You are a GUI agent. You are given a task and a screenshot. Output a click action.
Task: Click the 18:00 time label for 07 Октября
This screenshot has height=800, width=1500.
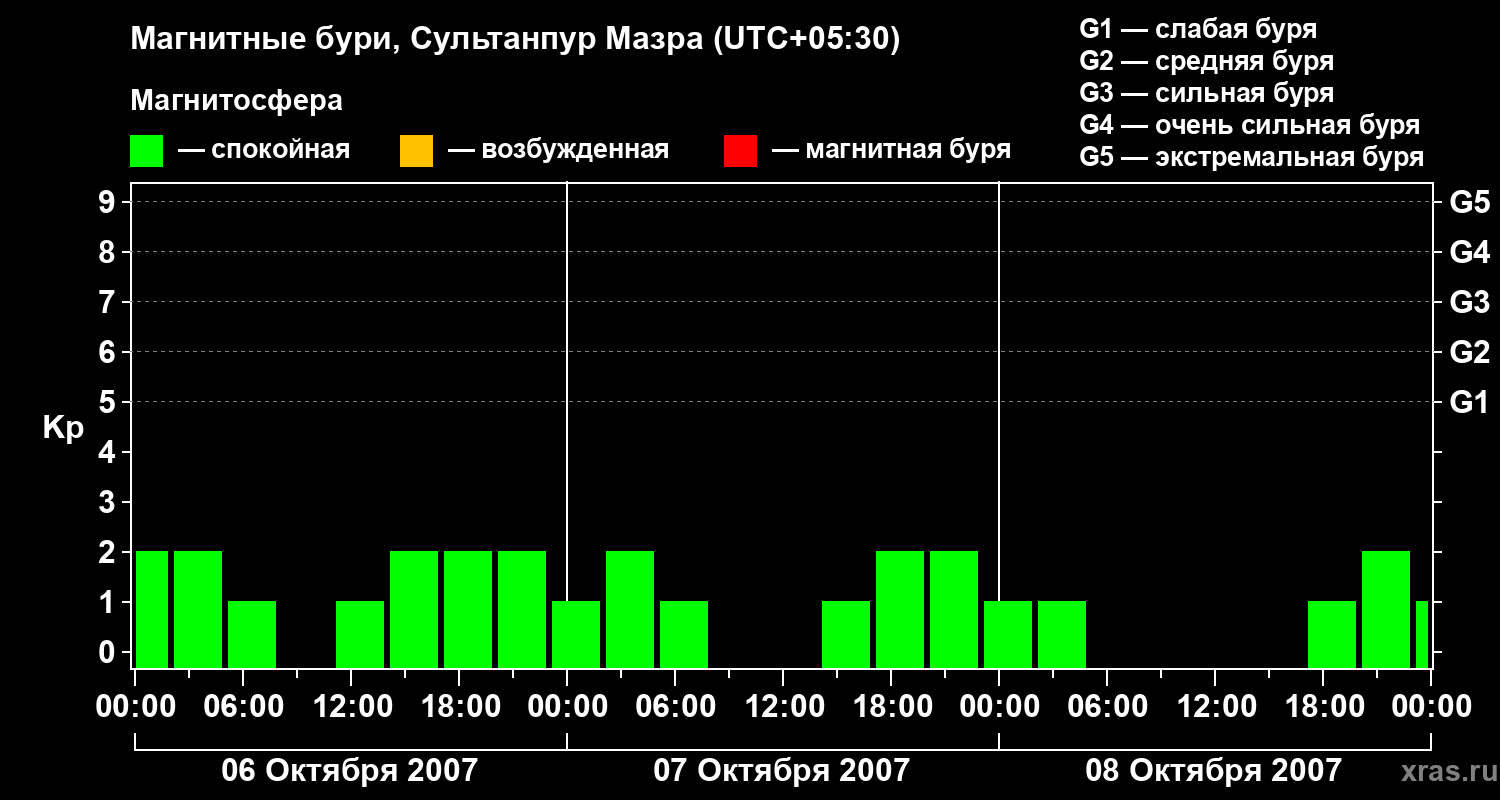(x=891, y=707)
